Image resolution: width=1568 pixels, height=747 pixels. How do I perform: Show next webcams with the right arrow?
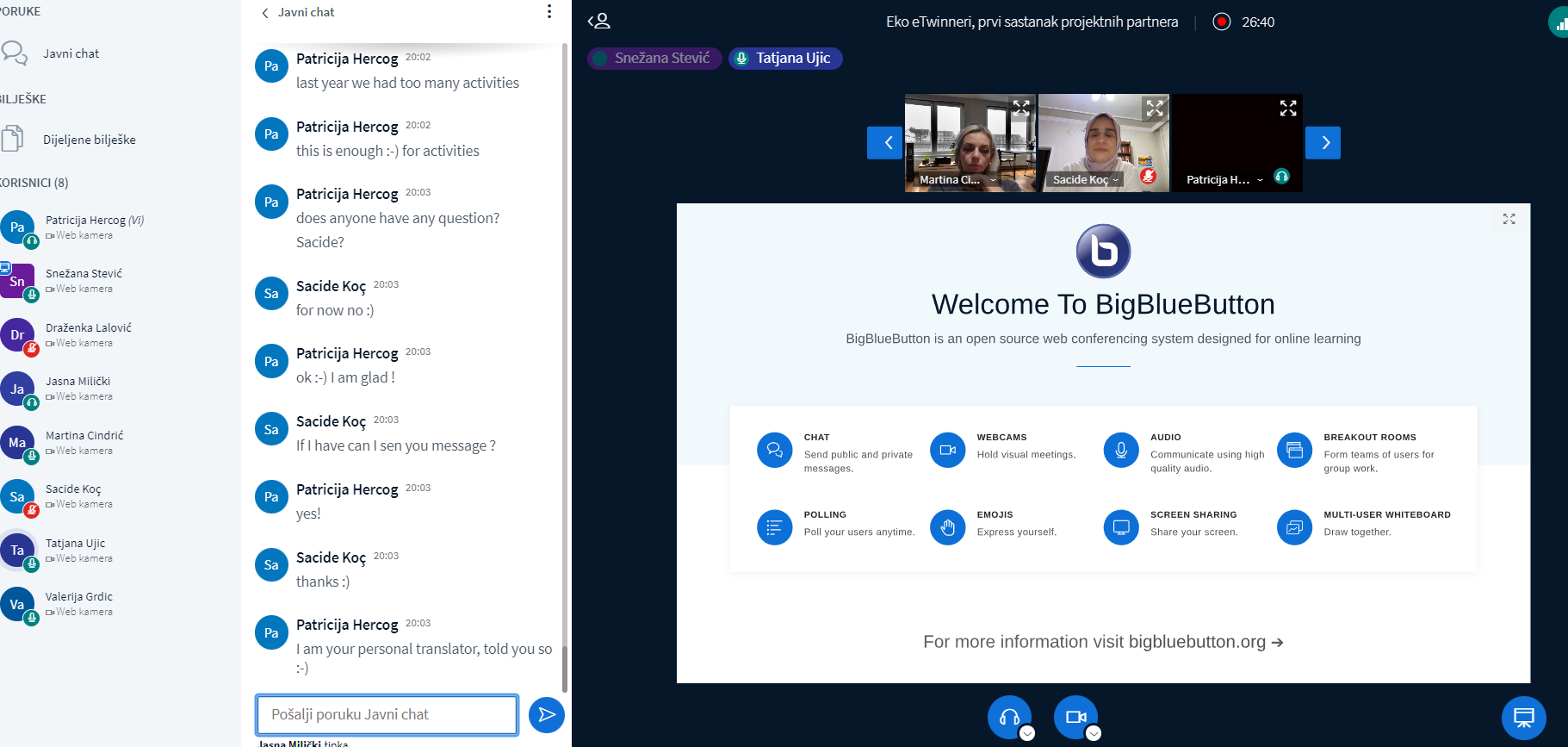pyautogui.click(x=1323, y=143)
